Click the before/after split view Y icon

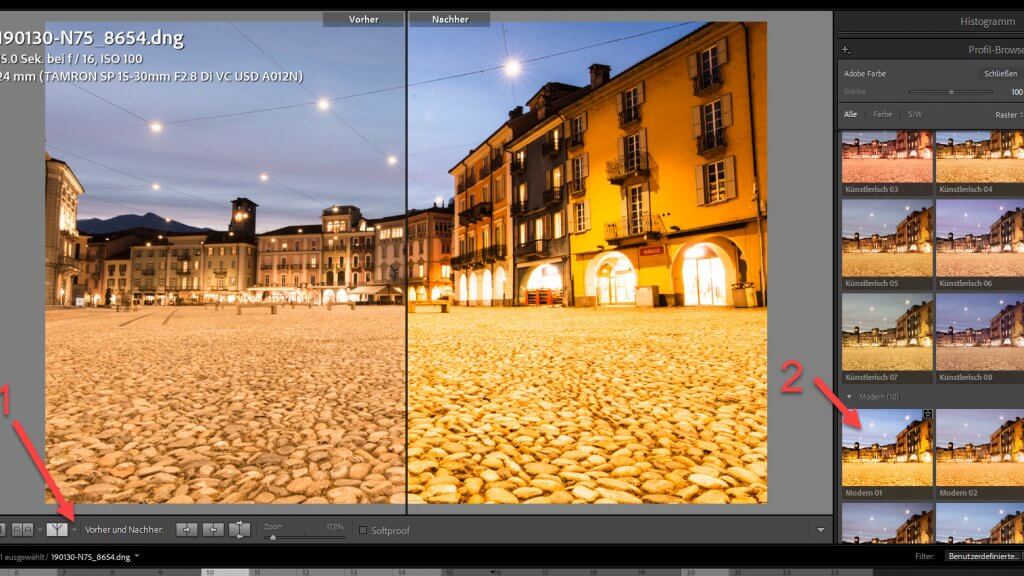click(56, 529)
